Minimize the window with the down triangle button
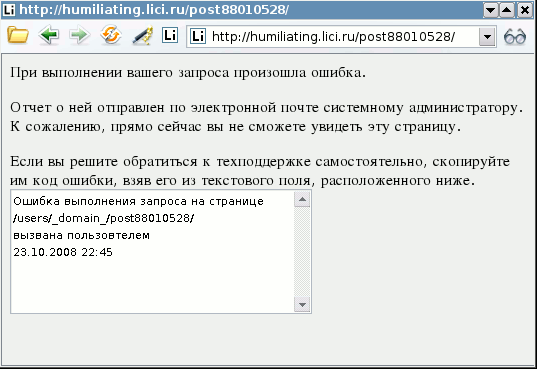 click(490, 10)
